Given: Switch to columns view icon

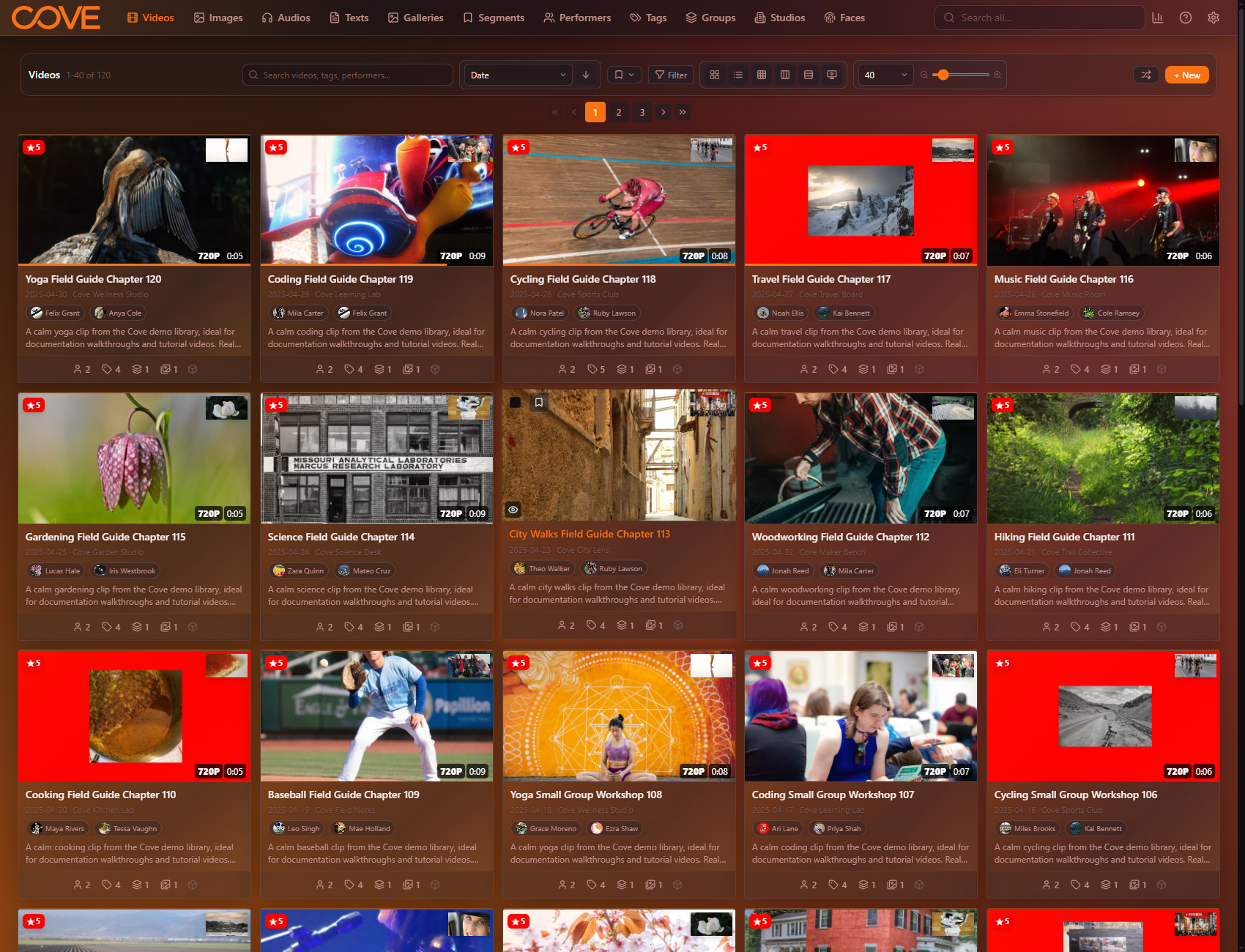Looking at the screenshot, I should pyautogui.click(x=785, y=75).
